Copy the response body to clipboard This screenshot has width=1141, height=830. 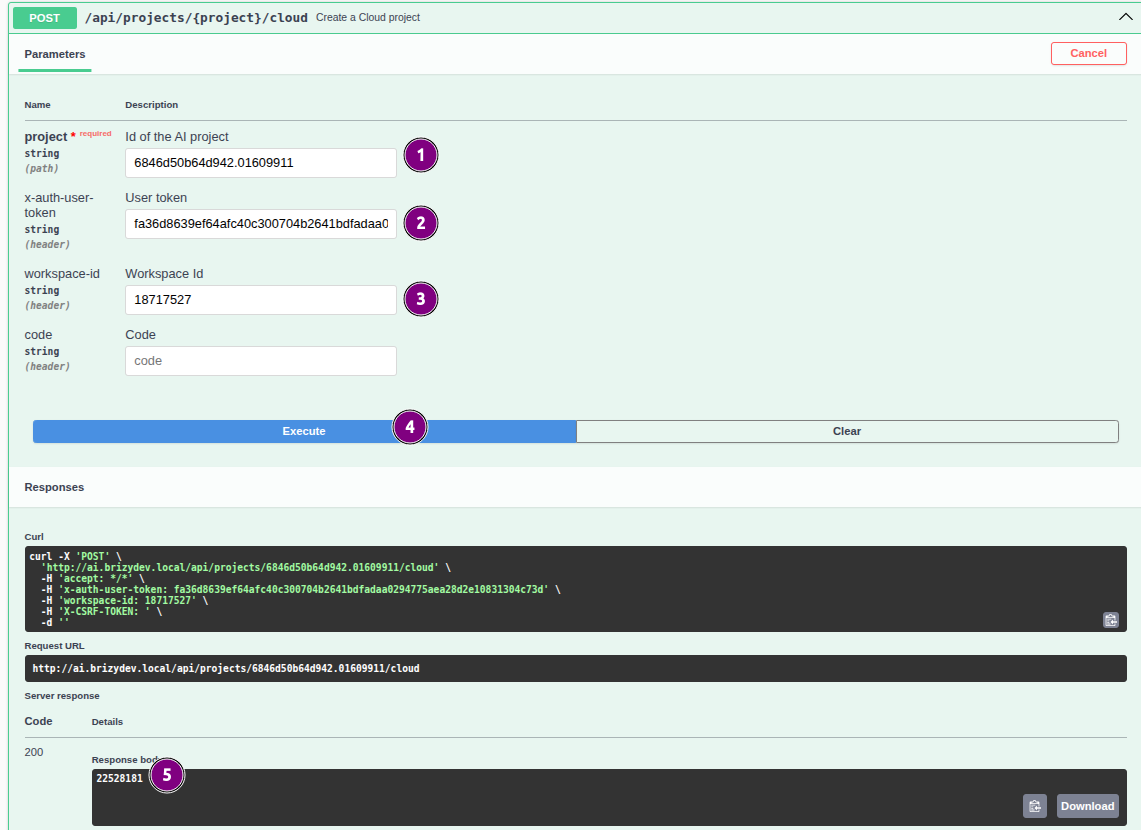pyautogui.click(x=1035, y=806)
